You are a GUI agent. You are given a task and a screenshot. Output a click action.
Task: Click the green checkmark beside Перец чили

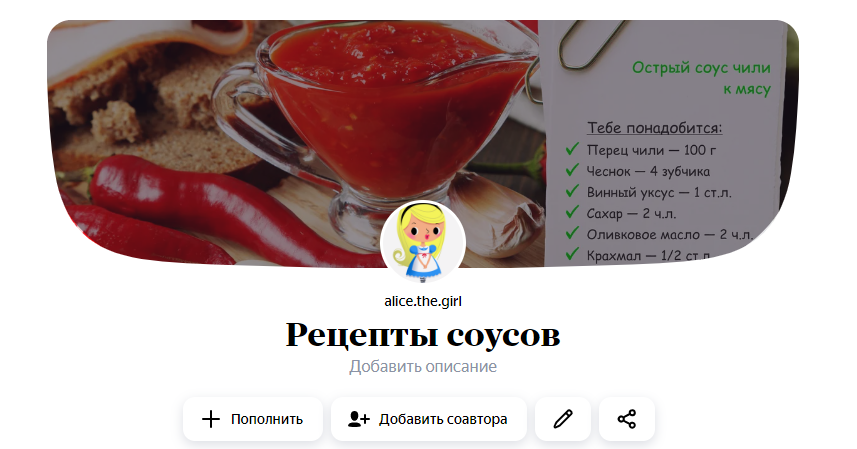572,149
